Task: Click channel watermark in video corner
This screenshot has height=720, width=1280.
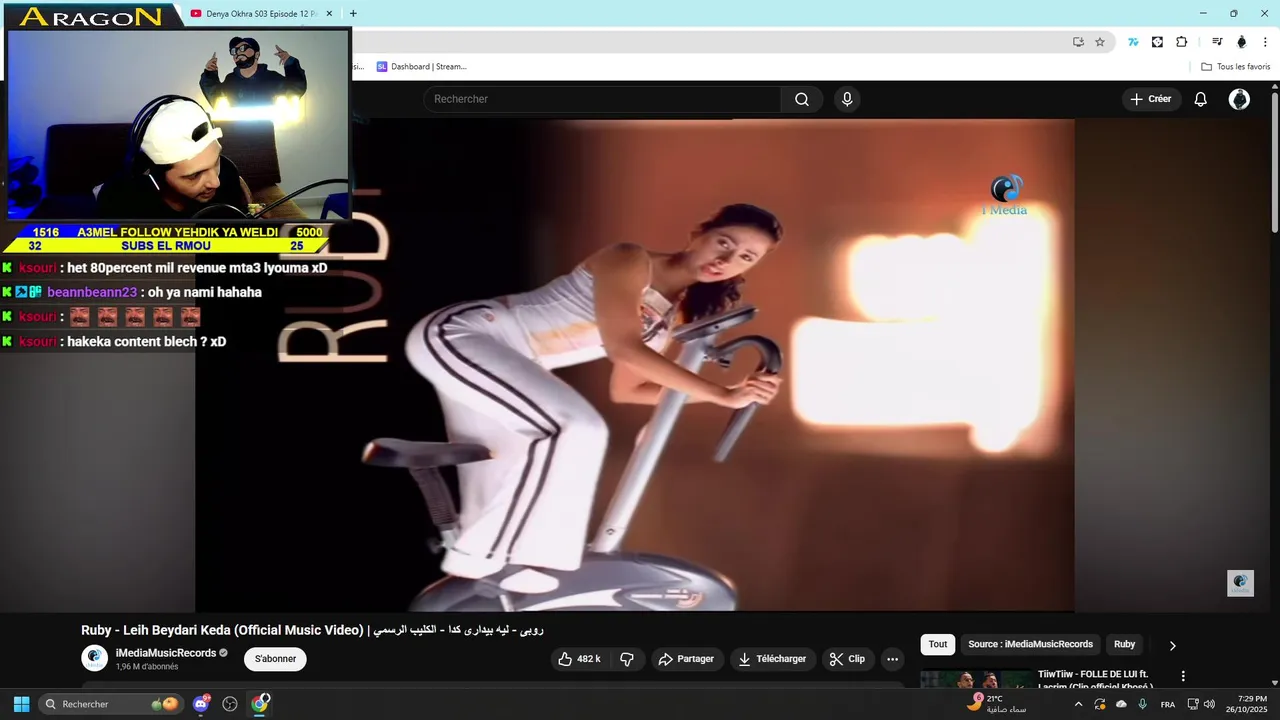Action: pos(1240,583)
